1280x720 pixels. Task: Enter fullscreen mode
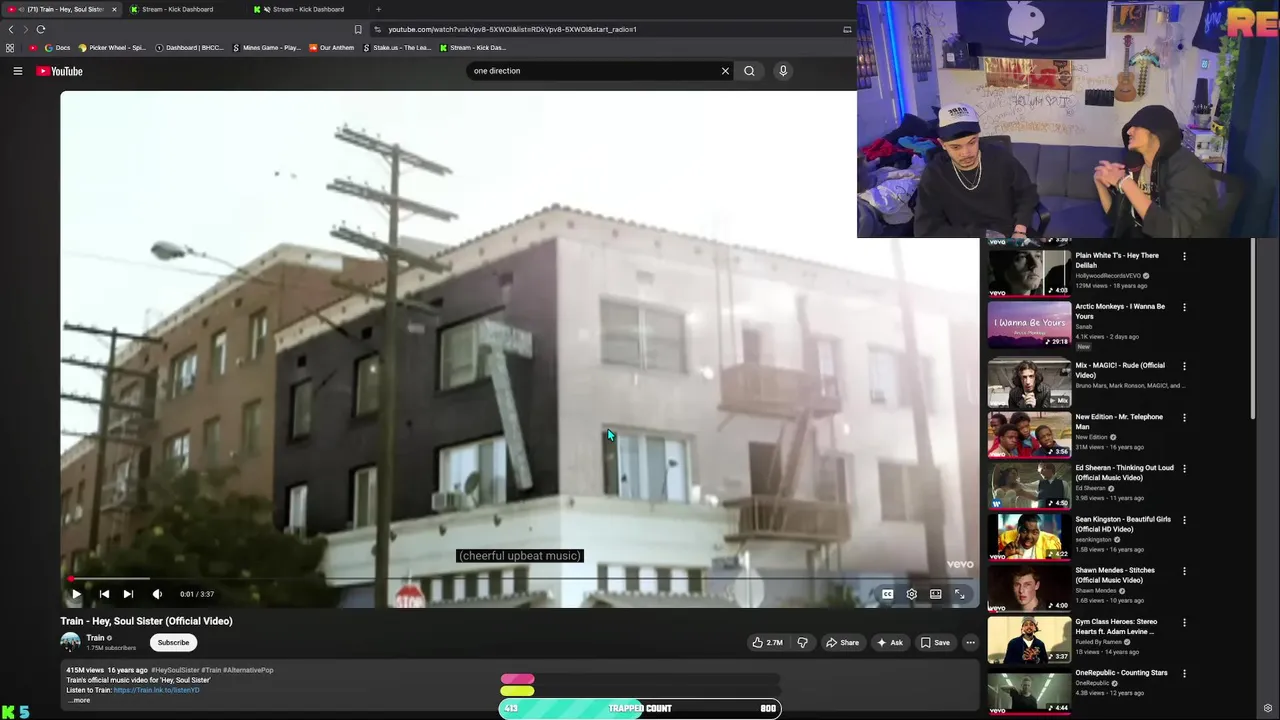[x=959, y=594]
